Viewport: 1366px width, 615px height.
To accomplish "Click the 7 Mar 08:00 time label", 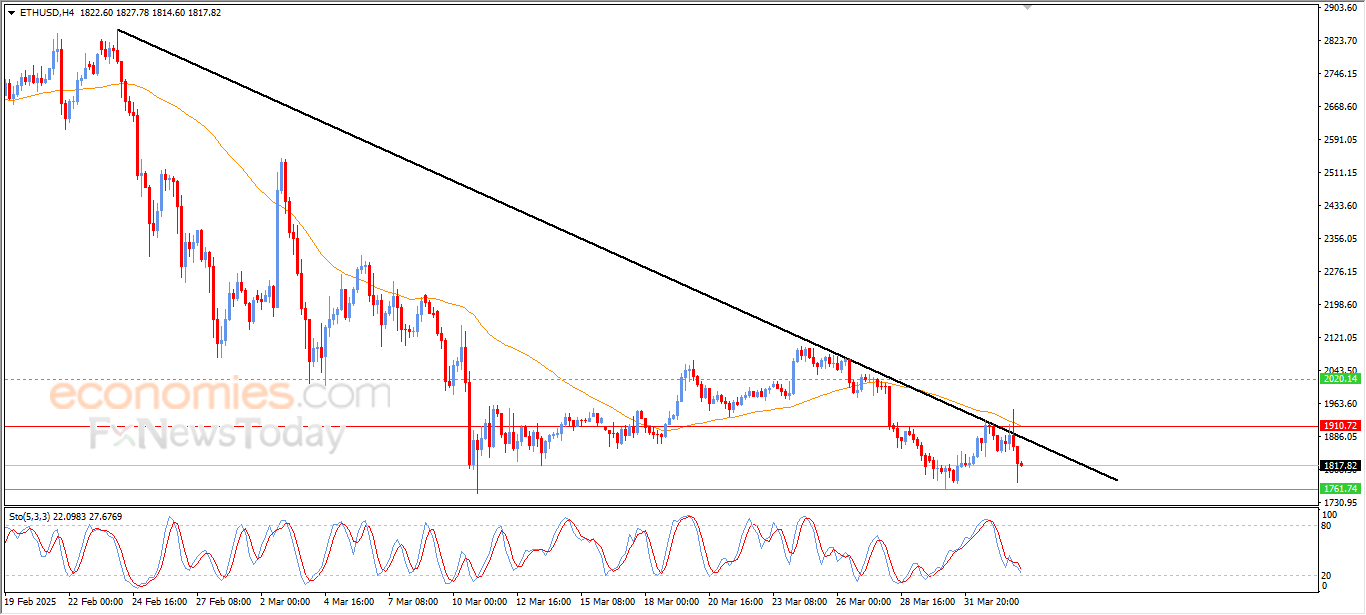I will click(x=413, y=602).
